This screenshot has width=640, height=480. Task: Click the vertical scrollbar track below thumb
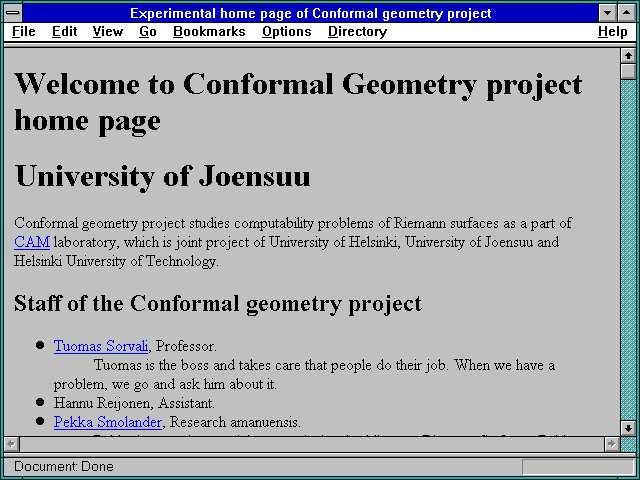click(628, 250)
